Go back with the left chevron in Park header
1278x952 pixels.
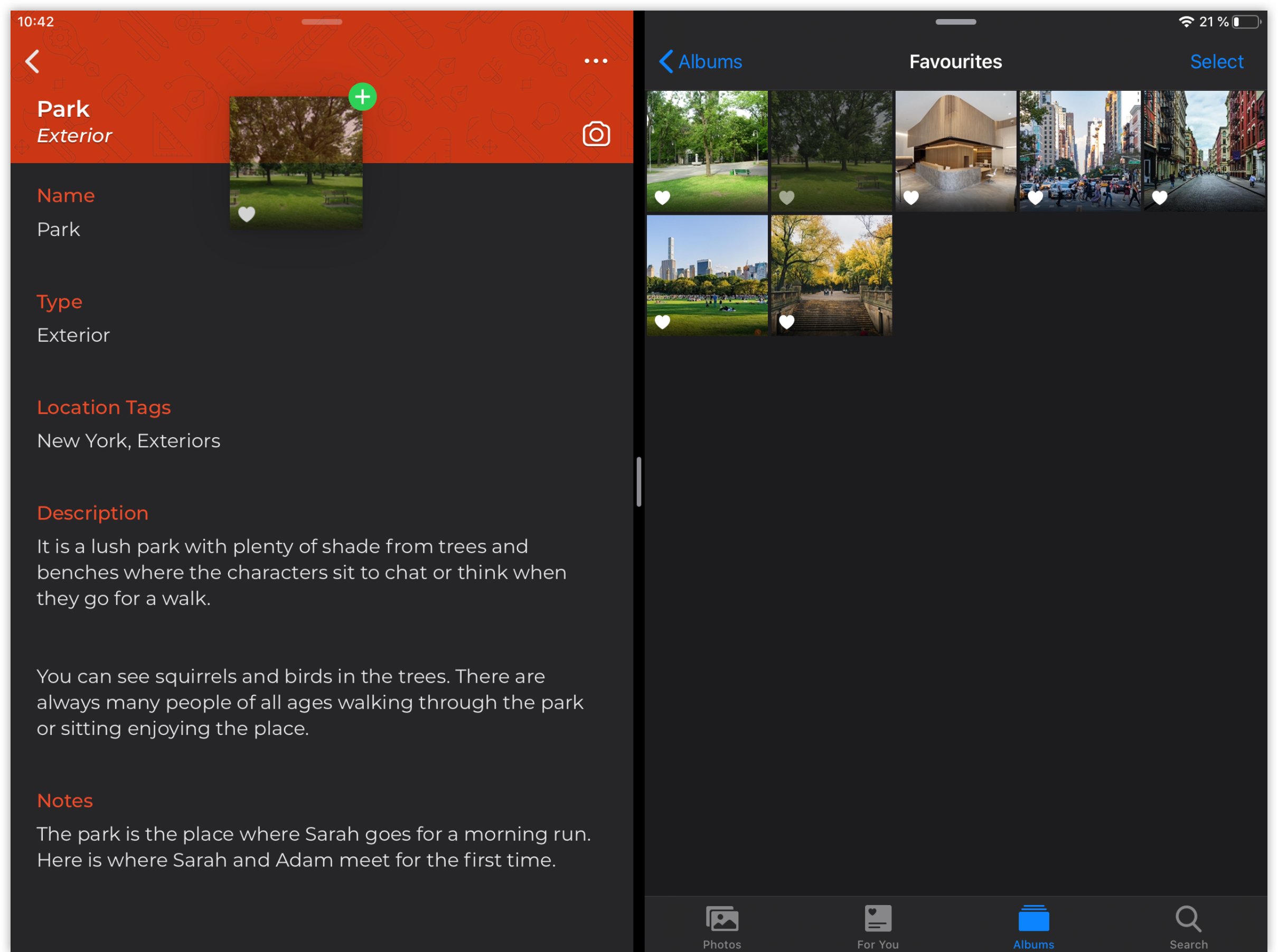[33, 61]
